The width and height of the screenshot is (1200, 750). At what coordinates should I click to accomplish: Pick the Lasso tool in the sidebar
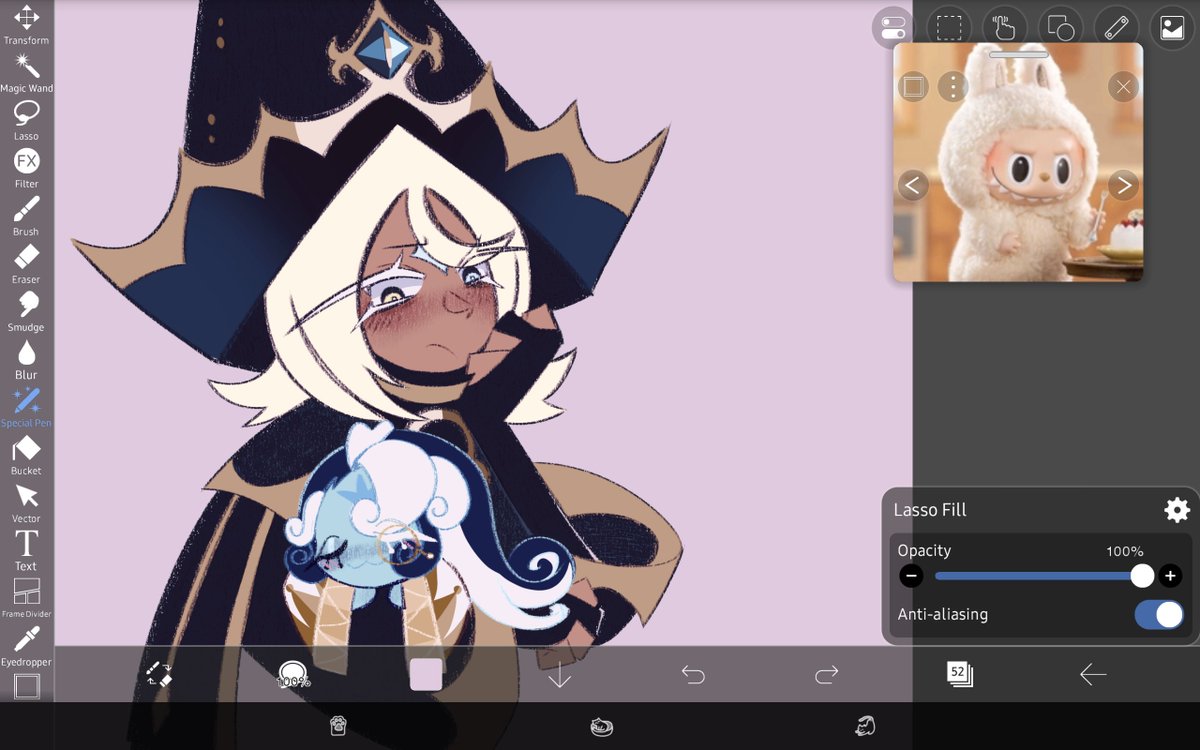(x=26, y=121)
